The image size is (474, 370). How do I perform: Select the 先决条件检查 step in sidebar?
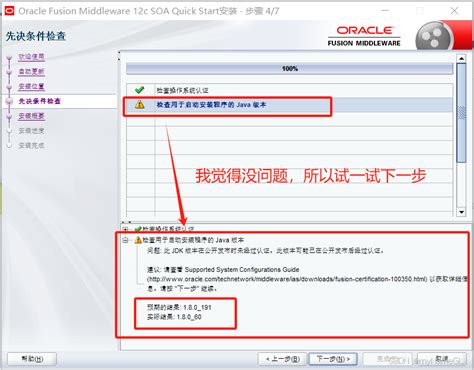39,101
